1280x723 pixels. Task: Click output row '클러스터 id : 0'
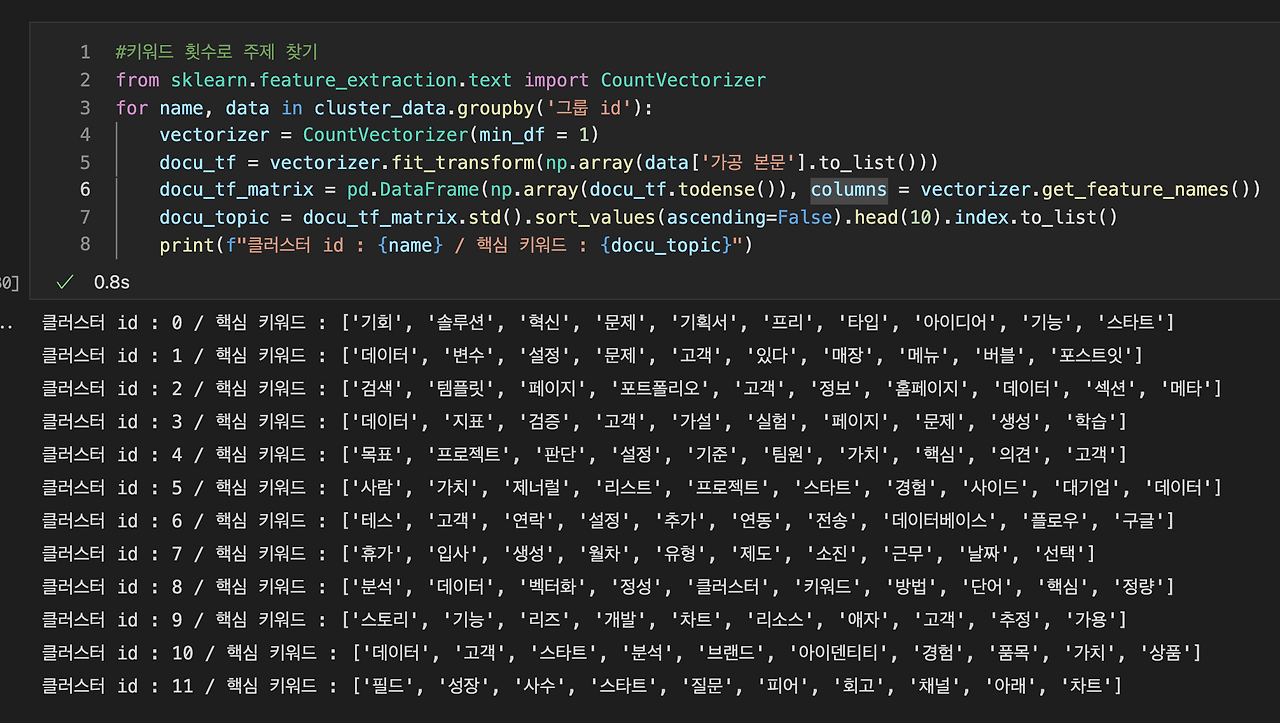click(x=608, y=322)
